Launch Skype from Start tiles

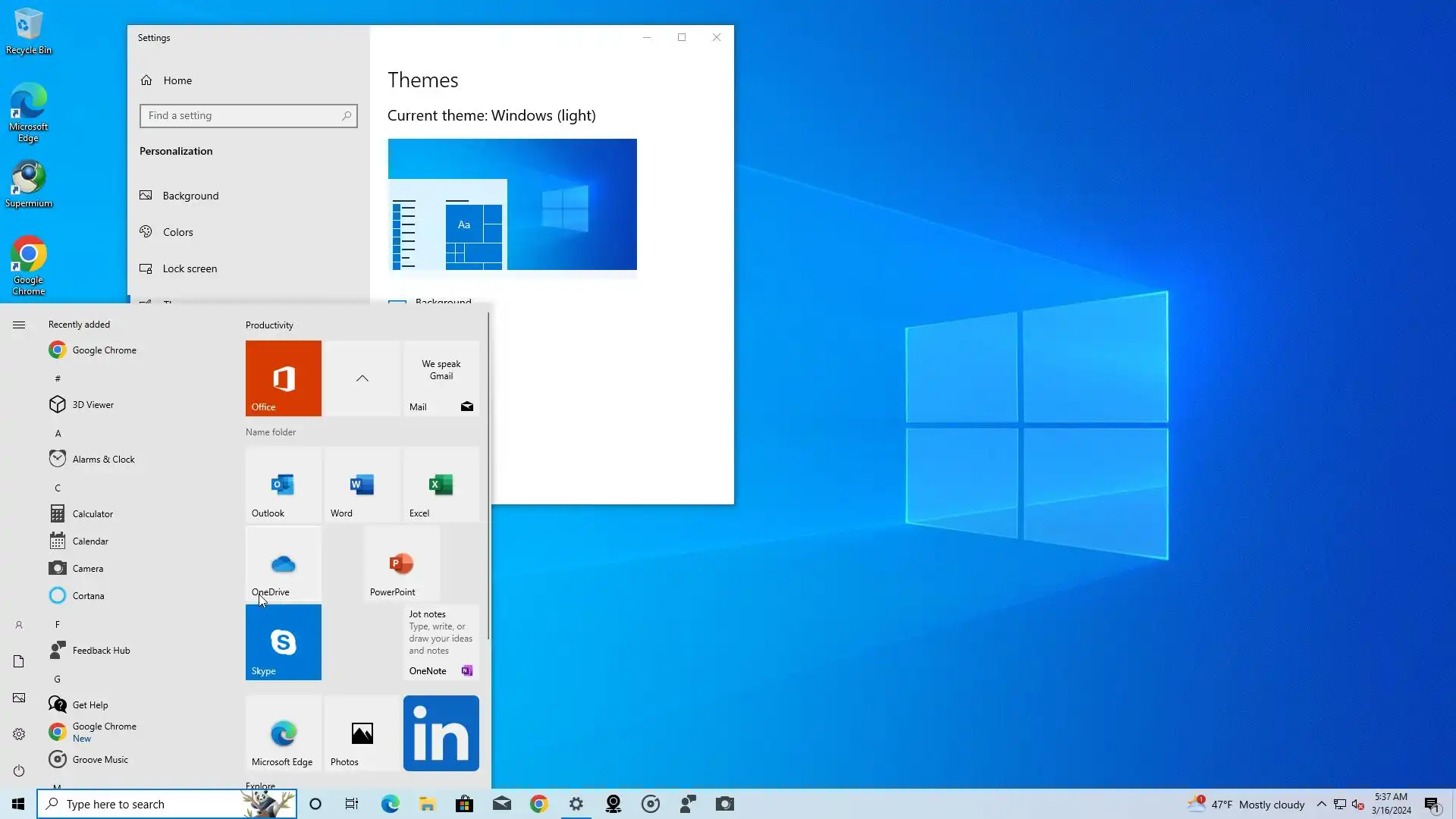point(283,642)
